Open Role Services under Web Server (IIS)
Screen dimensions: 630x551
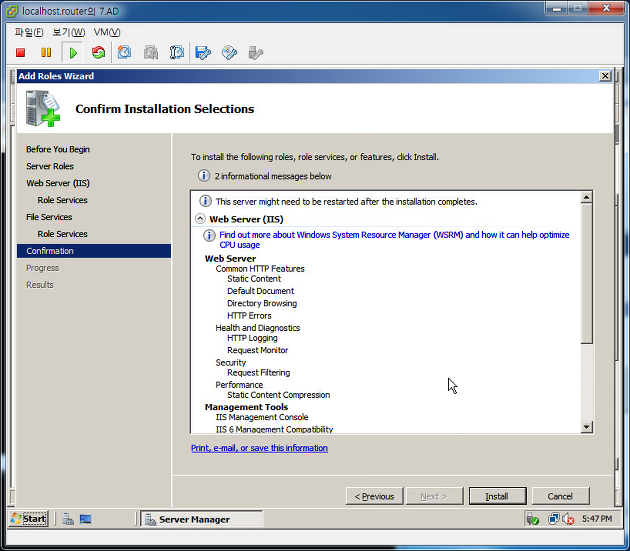click(62, 200)
